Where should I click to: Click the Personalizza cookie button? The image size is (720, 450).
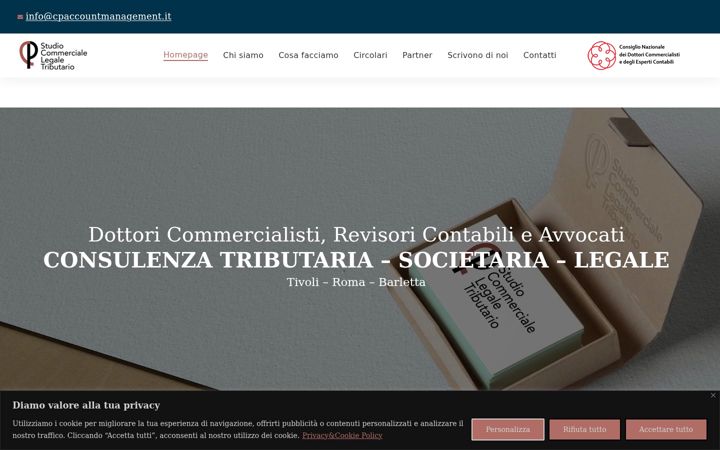click(508, 429)
